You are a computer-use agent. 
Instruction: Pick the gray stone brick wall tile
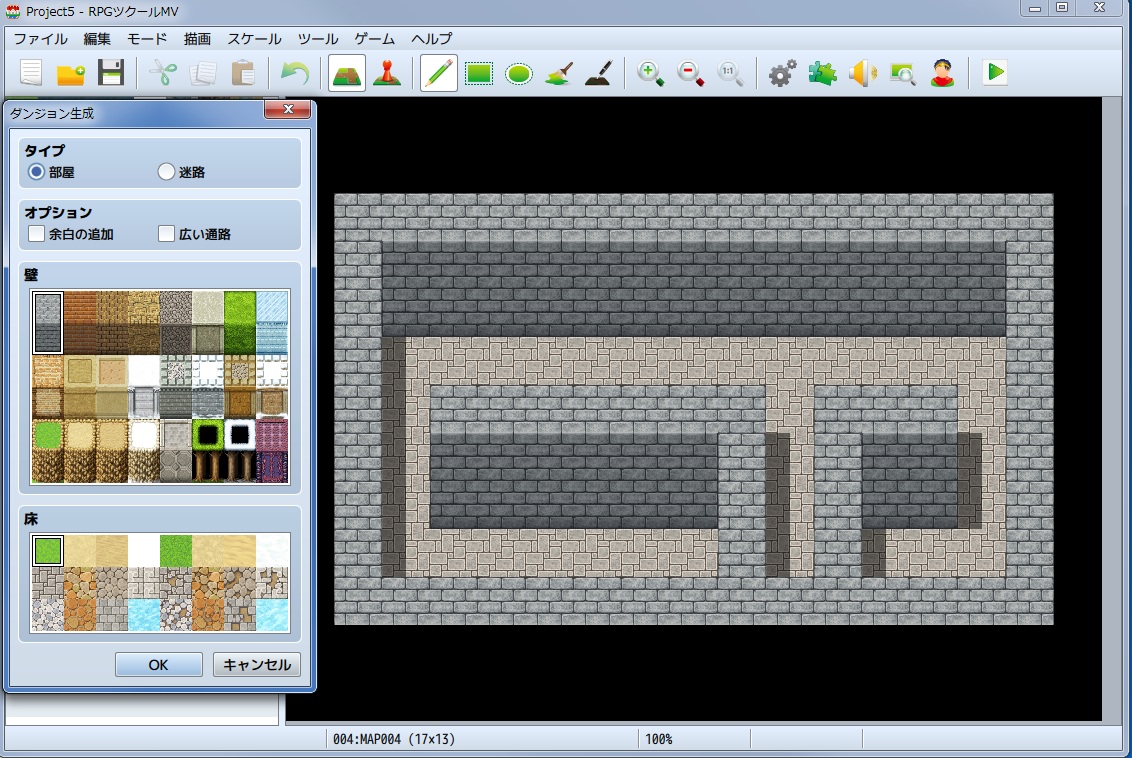coord(48,323)
